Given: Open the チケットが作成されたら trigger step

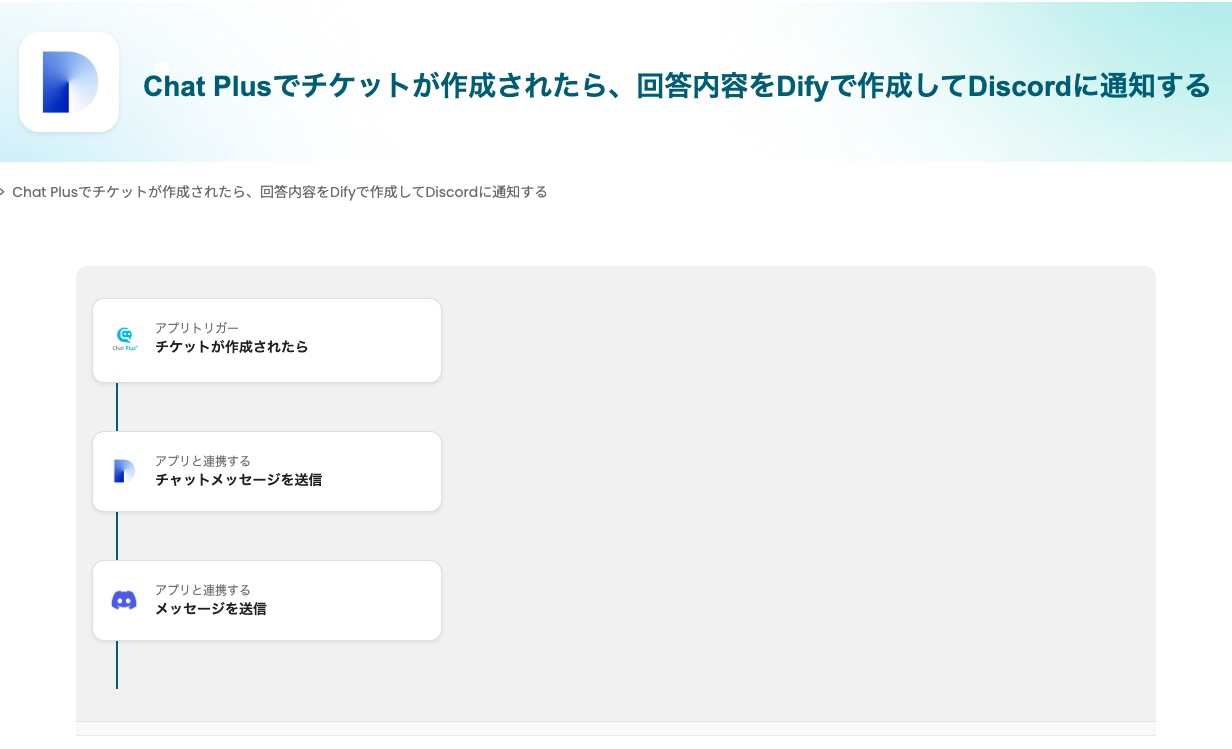Looking at the screenshot, I should click(x=232, y=348).
